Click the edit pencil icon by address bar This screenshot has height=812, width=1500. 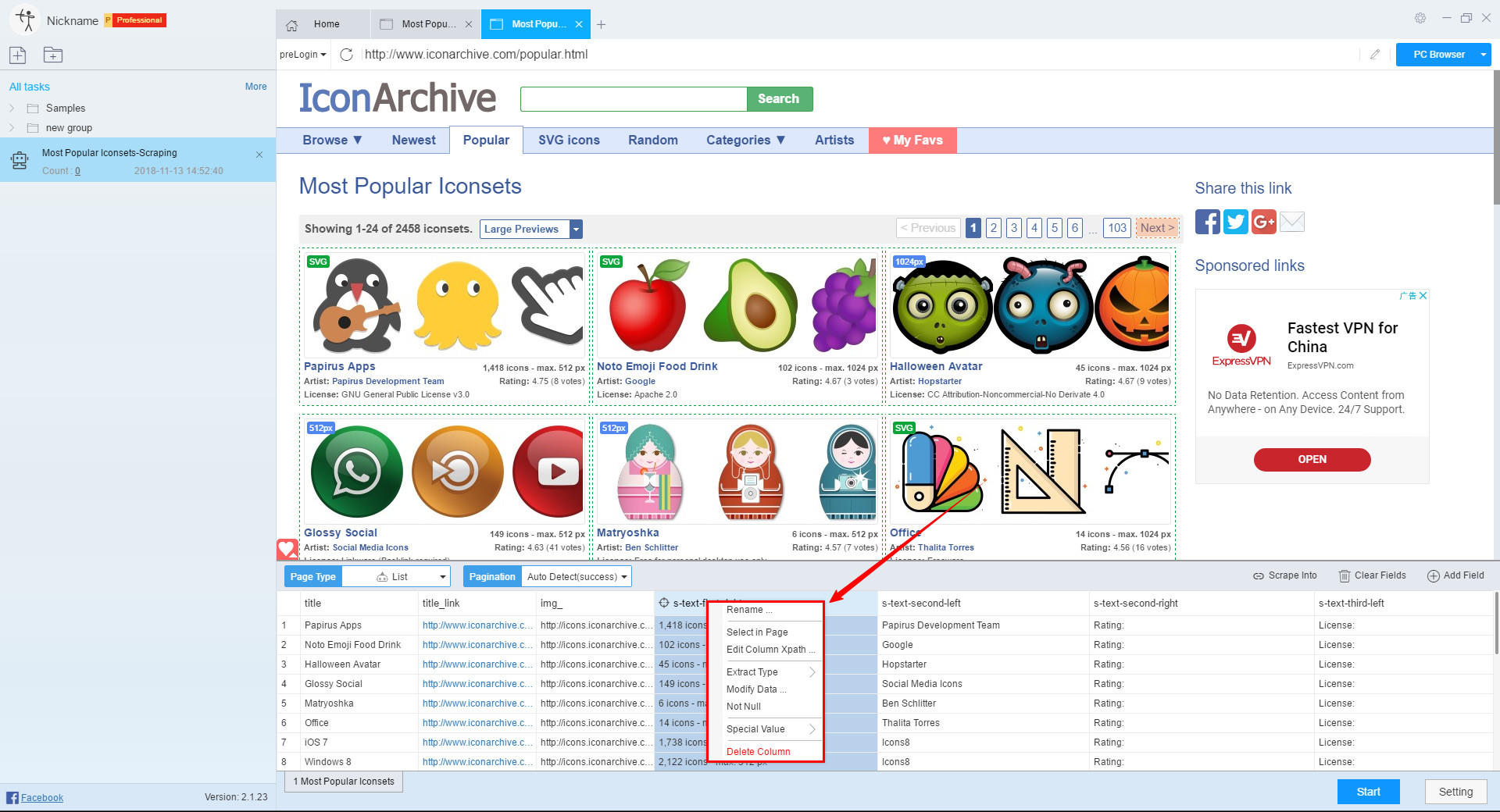click(1375, 55)
